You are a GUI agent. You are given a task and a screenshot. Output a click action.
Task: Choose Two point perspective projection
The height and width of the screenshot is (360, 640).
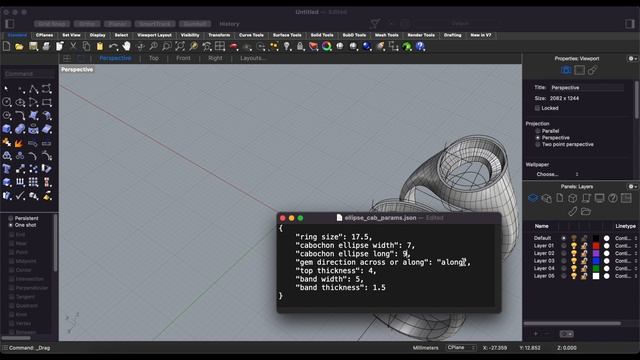coord(538,144)
